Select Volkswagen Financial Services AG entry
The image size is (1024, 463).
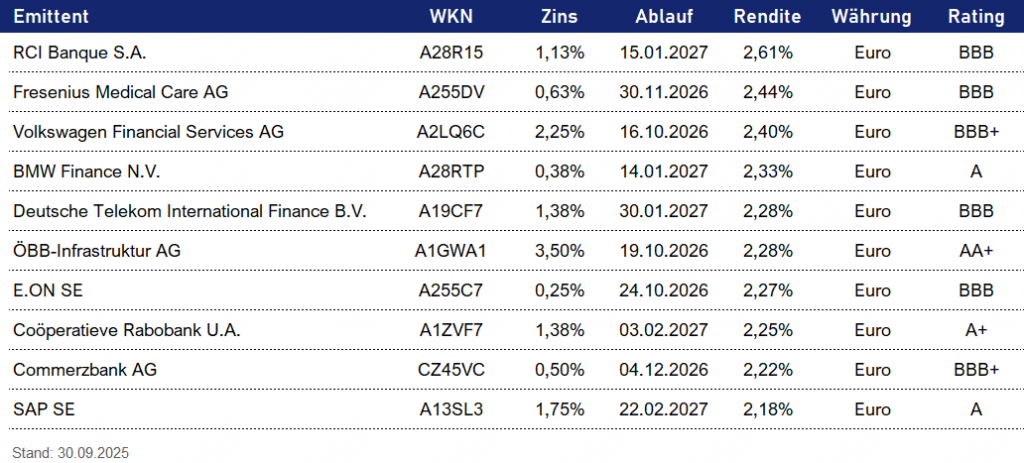point(148,131)
